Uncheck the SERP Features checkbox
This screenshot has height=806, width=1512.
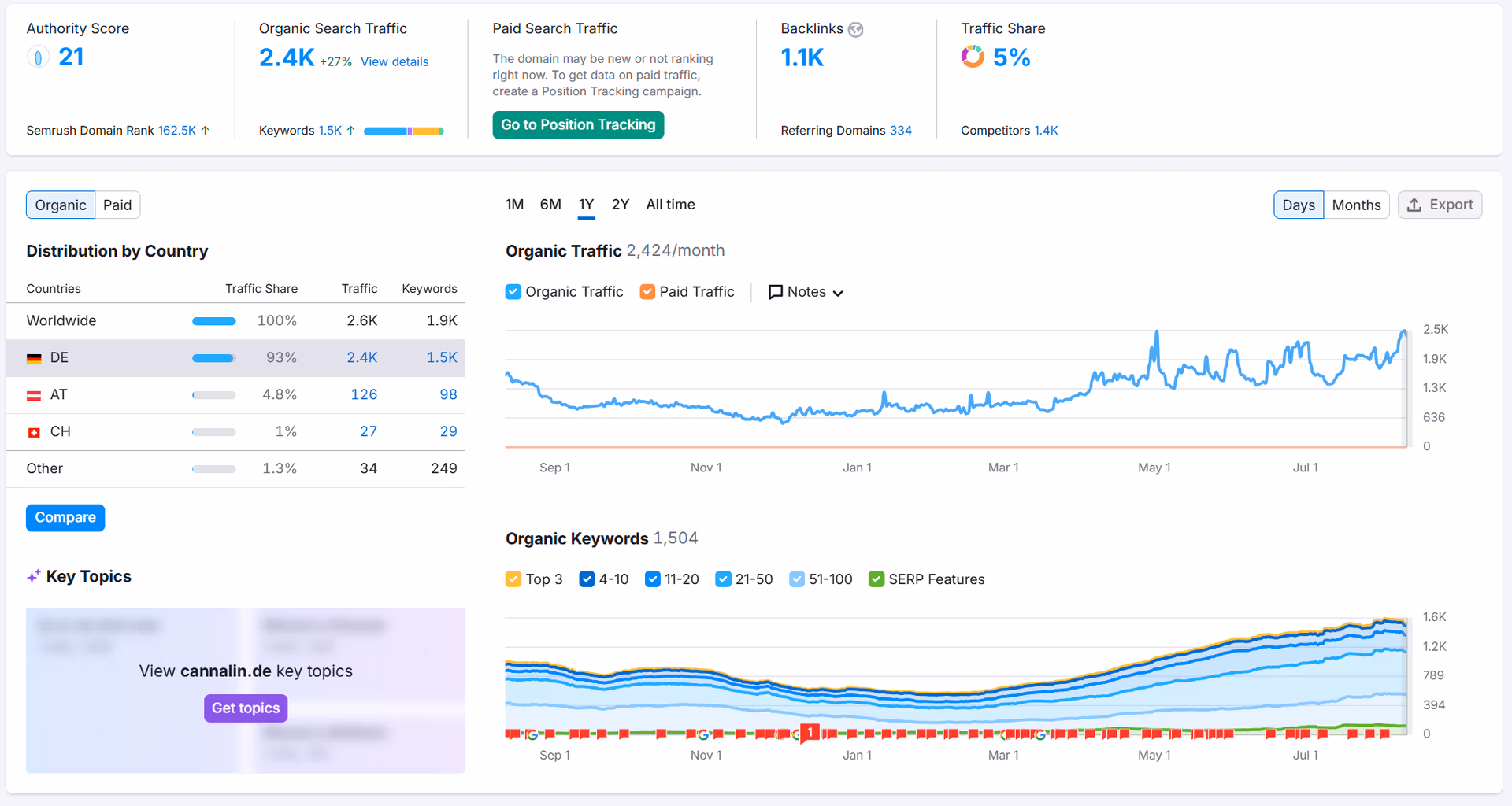pos(876,579)
